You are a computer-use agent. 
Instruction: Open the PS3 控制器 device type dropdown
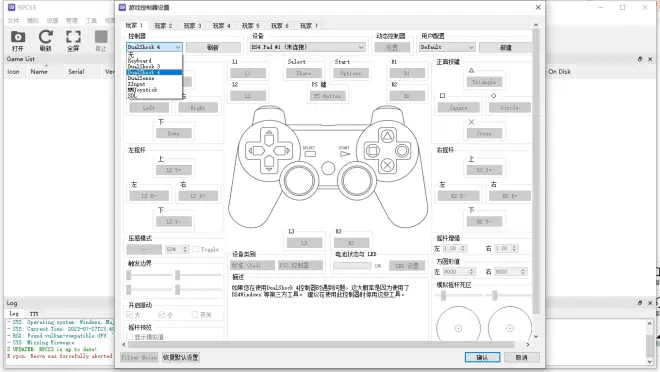click(x=301, y=265)
